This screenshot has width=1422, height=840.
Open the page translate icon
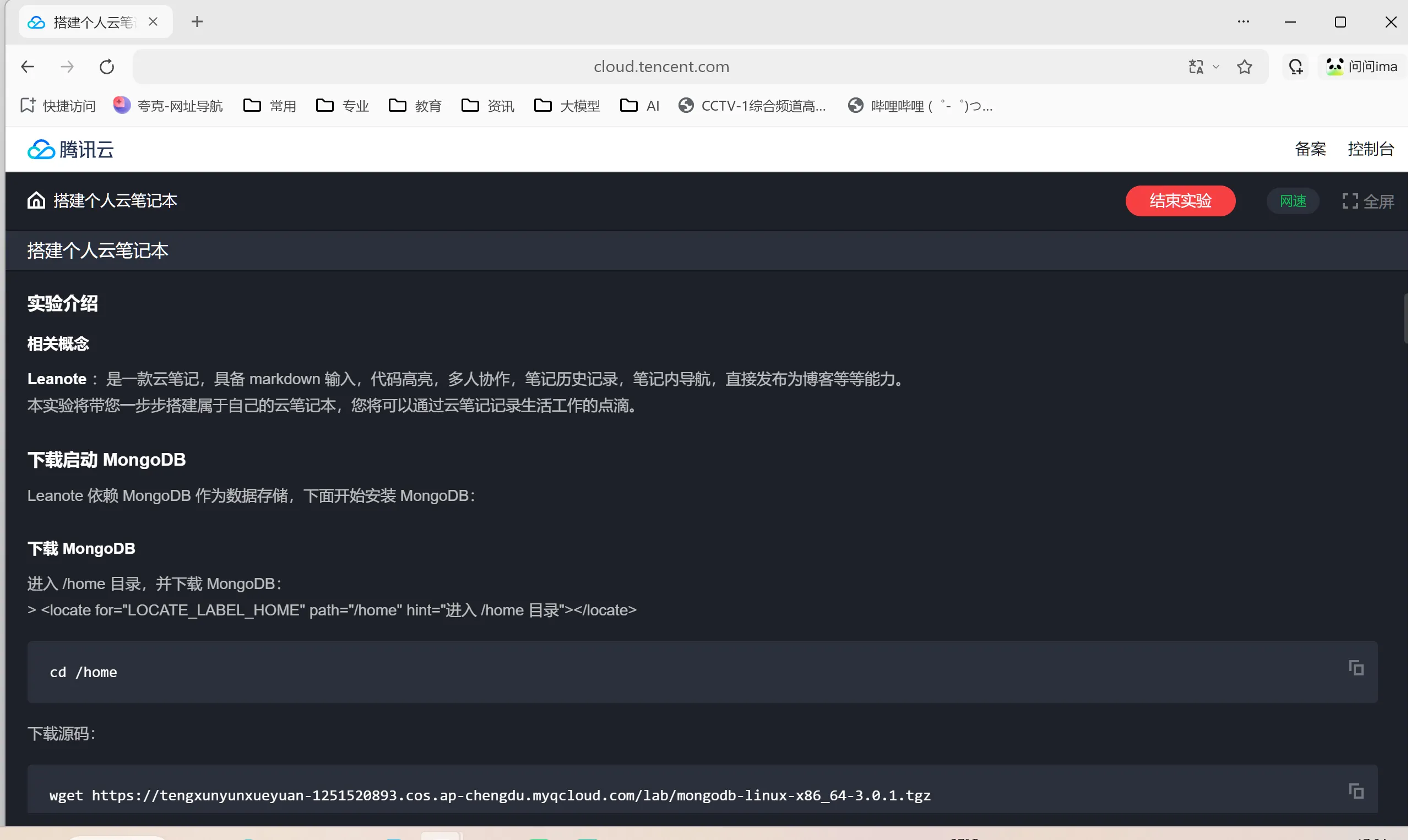(x=1196, y=67)
